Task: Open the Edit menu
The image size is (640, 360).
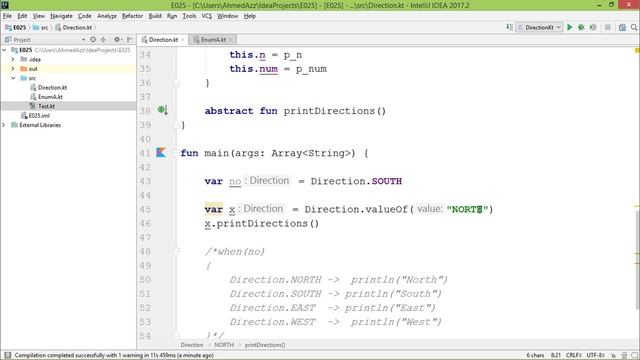Action: (x=22, y=16)
